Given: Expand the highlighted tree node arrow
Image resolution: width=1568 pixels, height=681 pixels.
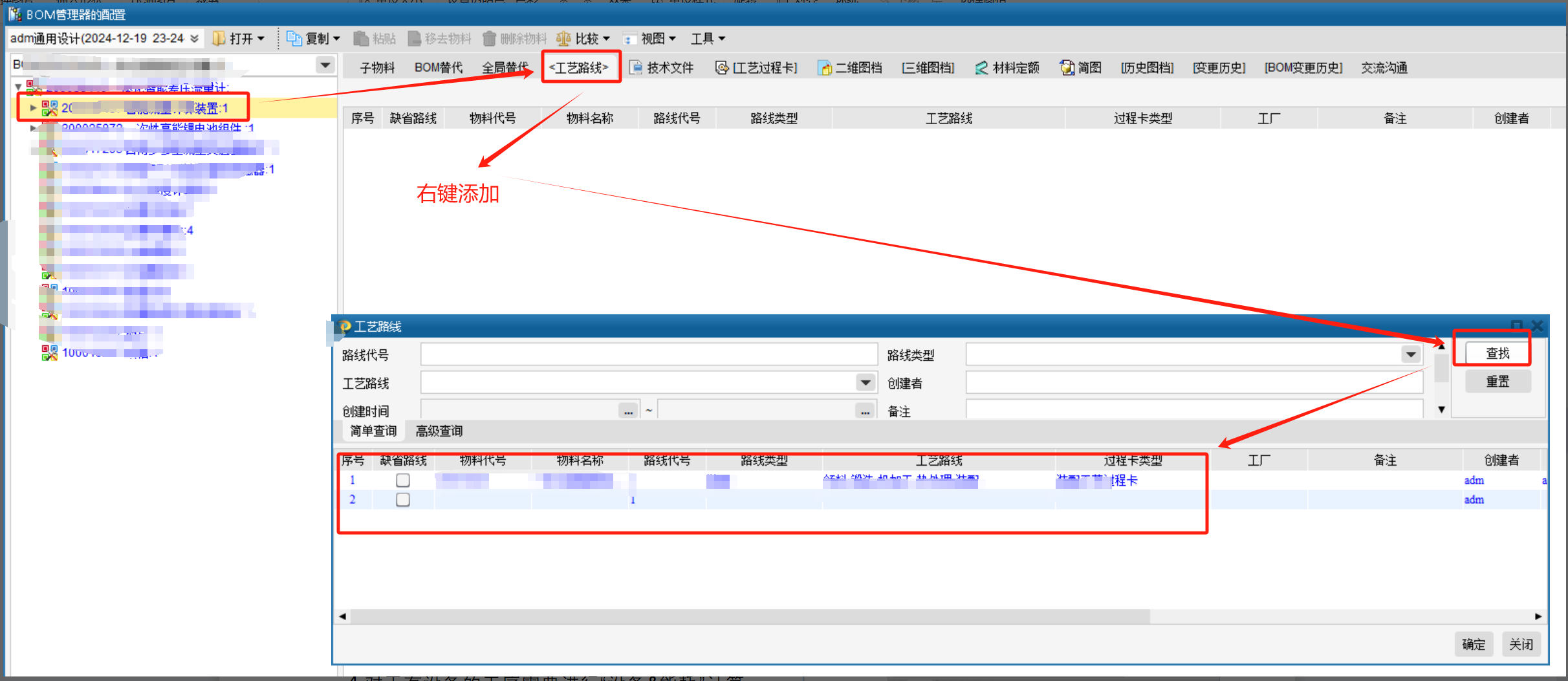Looking at the screenshot, I should pyautogui.click(x=34, y=108).
